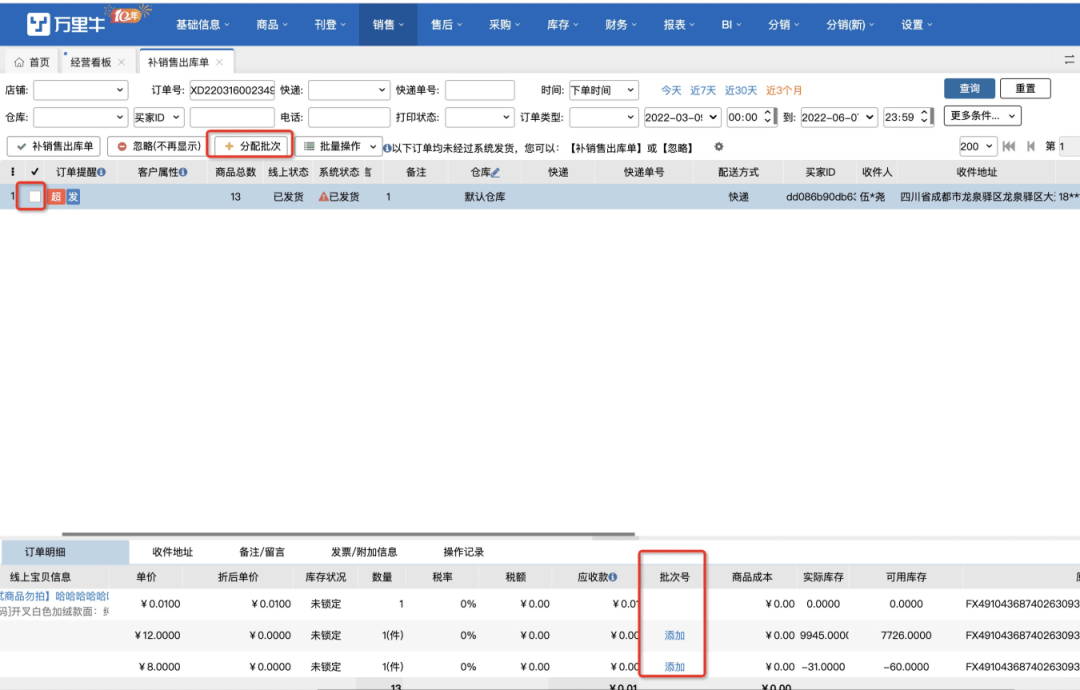The height and width of the screenshot is (690, 1080).
Task: Click the 订单号 input field
Action: [232, 90]
